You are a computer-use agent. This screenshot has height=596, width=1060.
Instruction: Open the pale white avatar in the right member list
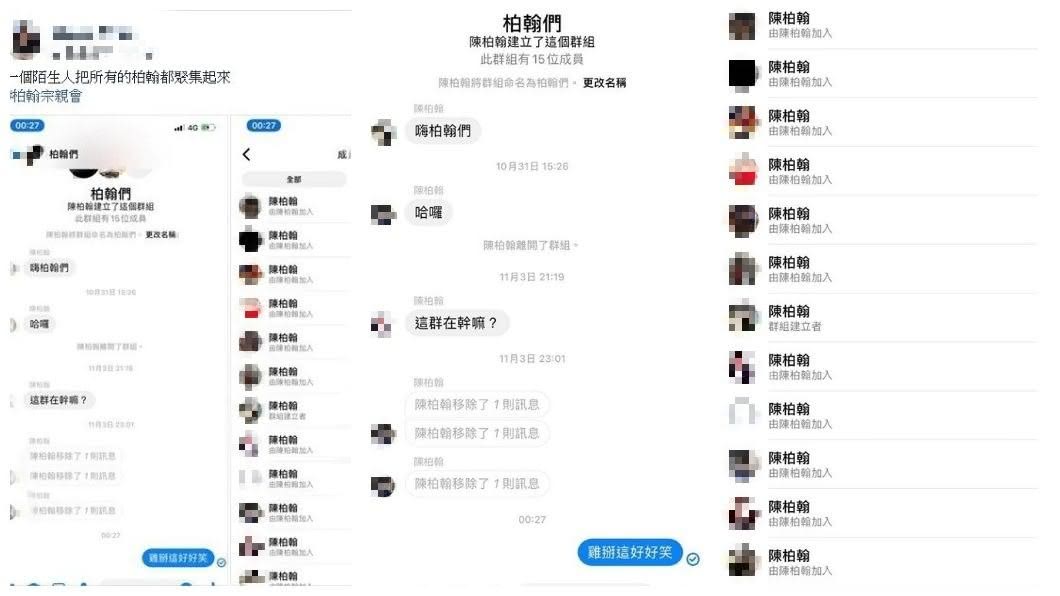742,414
